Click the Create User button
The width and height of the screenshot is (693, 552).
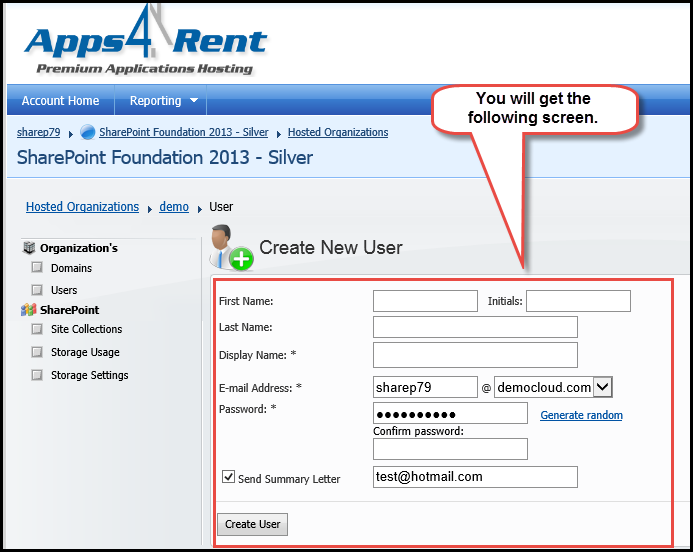tap(252, 524)
